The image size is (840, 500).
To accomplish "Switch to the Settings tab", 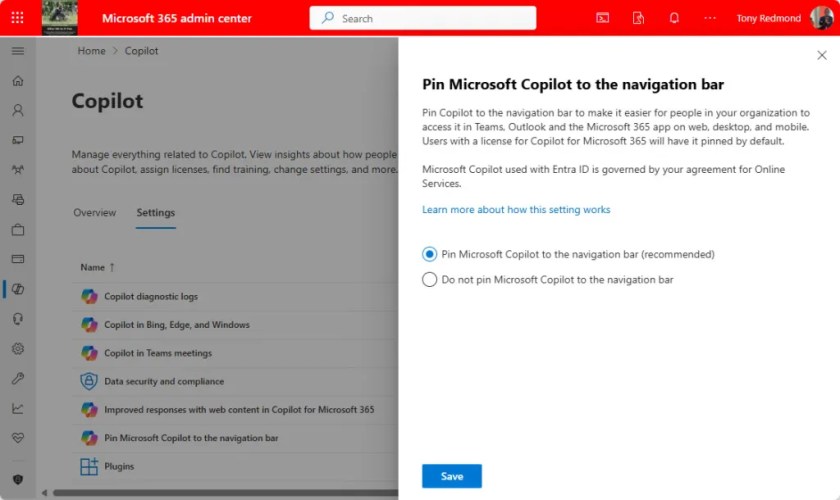I will [155, 213].
